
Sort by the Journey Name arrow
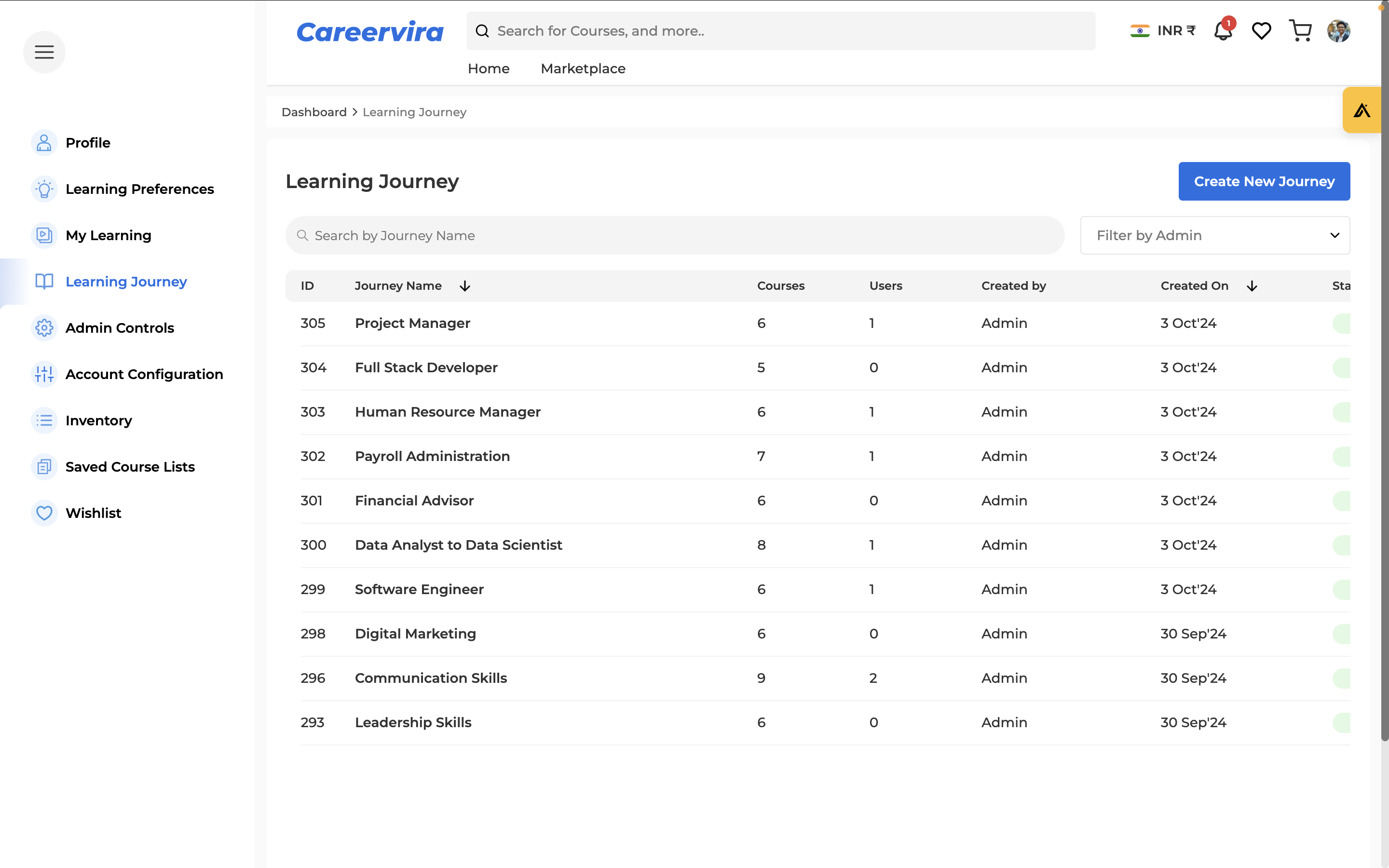465,286
